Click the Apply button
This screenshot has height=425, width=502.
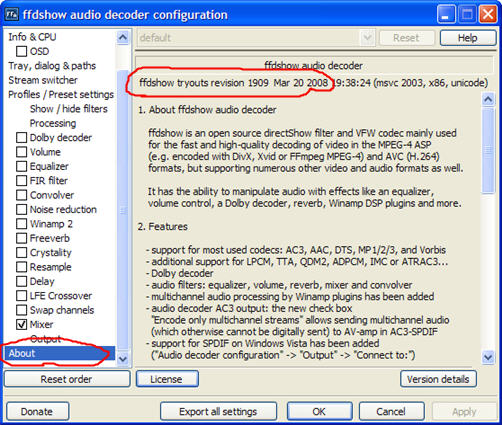(464, 411)
